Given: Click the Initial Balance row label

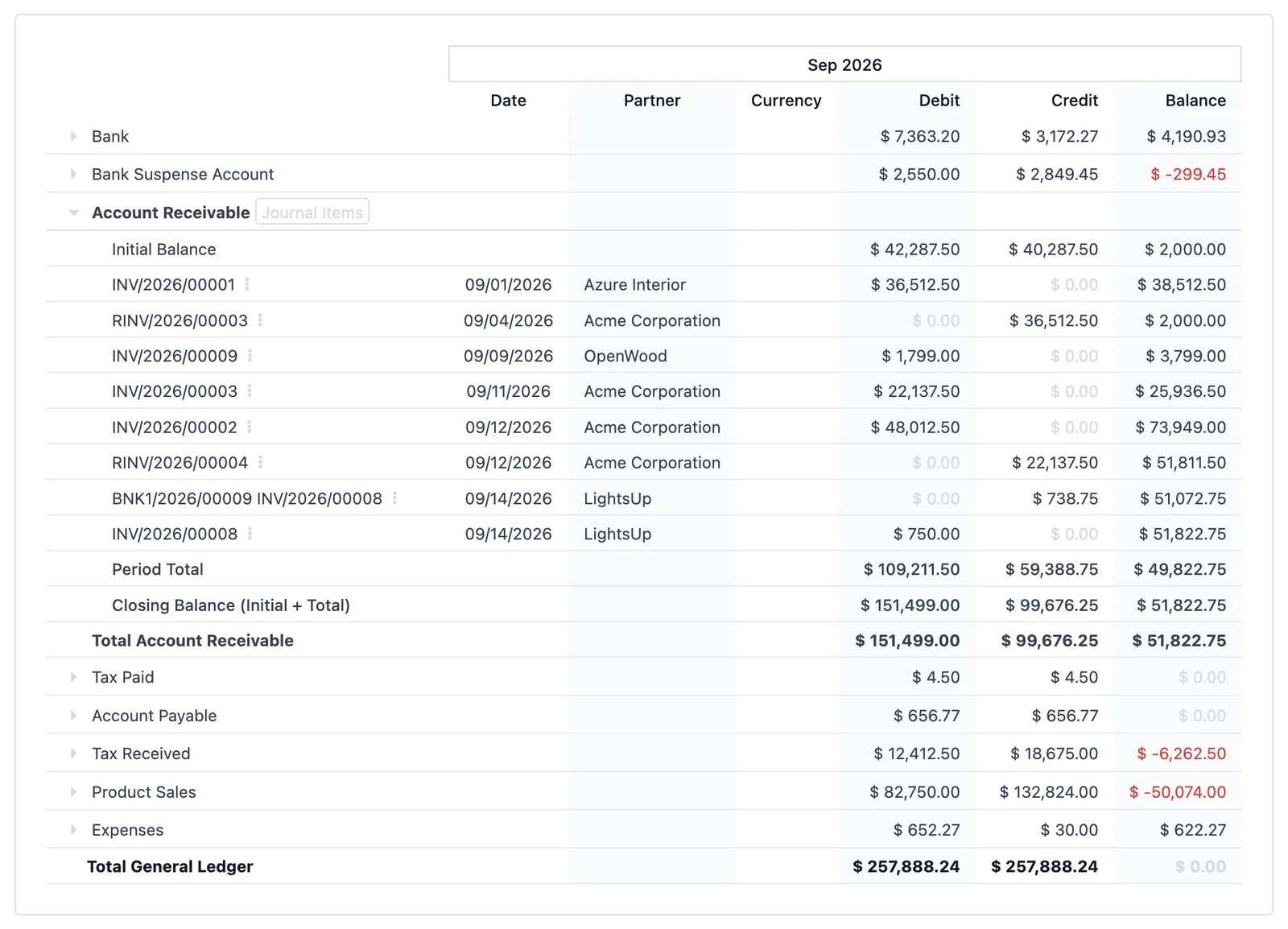Looking at the screenshot, I should point(163,250).
